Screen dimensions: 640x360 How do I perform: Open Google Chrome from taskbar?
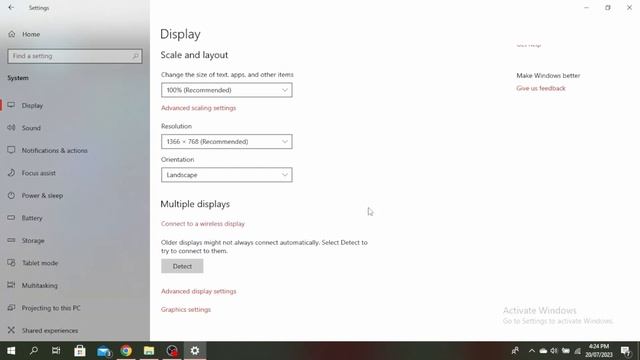(x=126, y=351)
